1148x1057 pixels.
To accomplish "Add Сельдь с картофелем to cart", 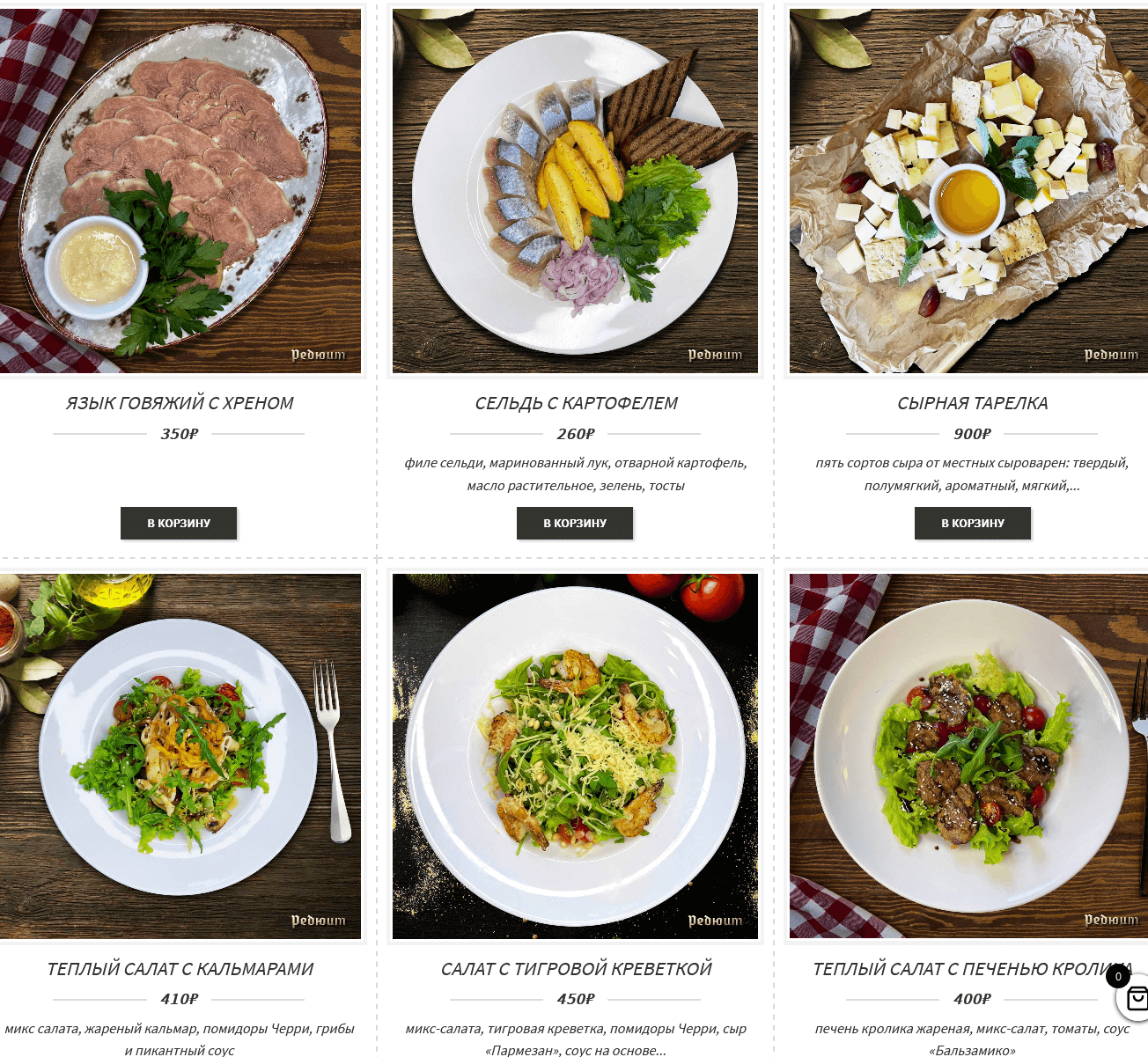I will 575,523.
